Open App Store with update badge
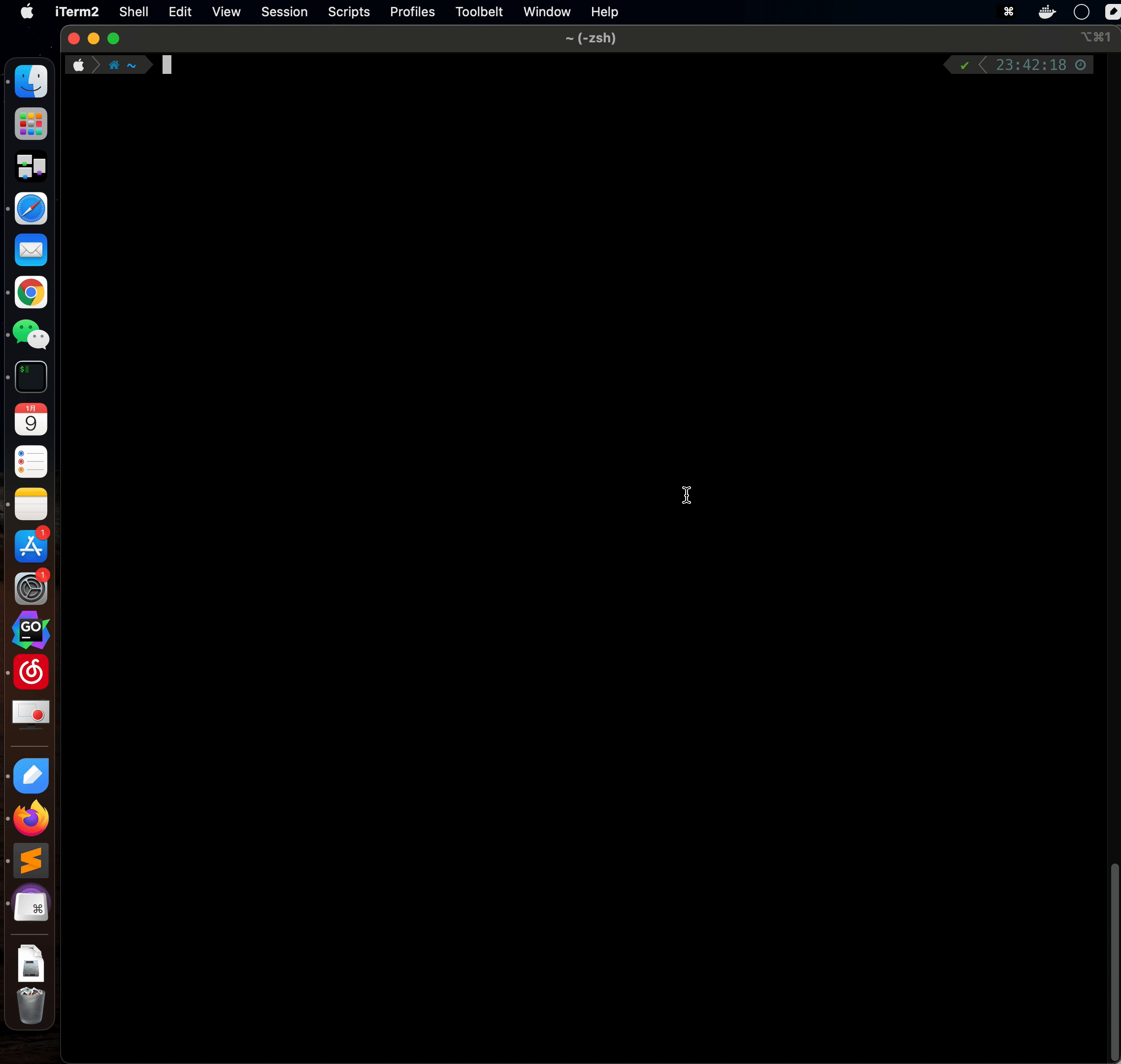 pos(31,546)
